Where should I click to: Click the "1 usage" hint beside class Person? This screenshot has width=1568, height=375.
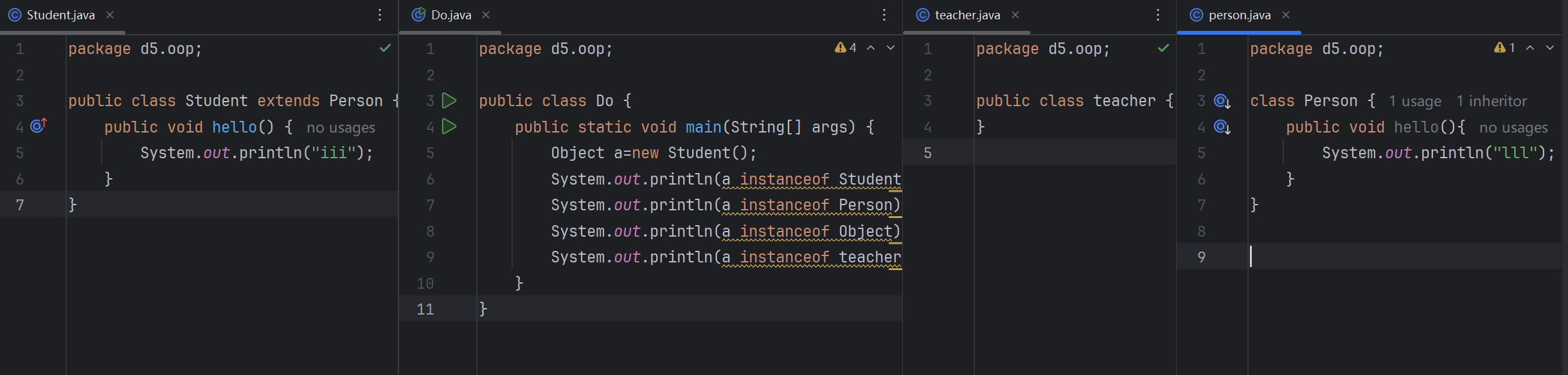click(1414, 101)
